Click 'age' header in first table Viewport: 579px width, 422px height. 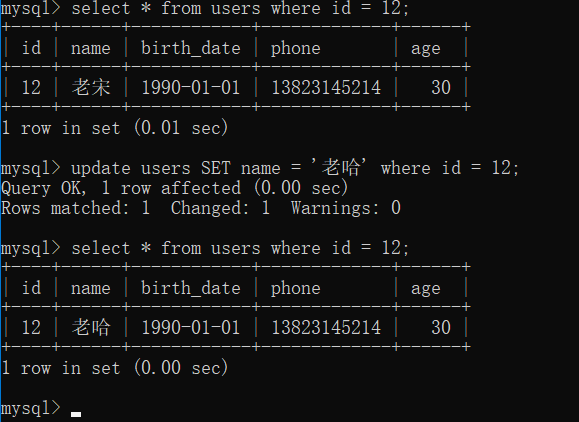(425, 50)
